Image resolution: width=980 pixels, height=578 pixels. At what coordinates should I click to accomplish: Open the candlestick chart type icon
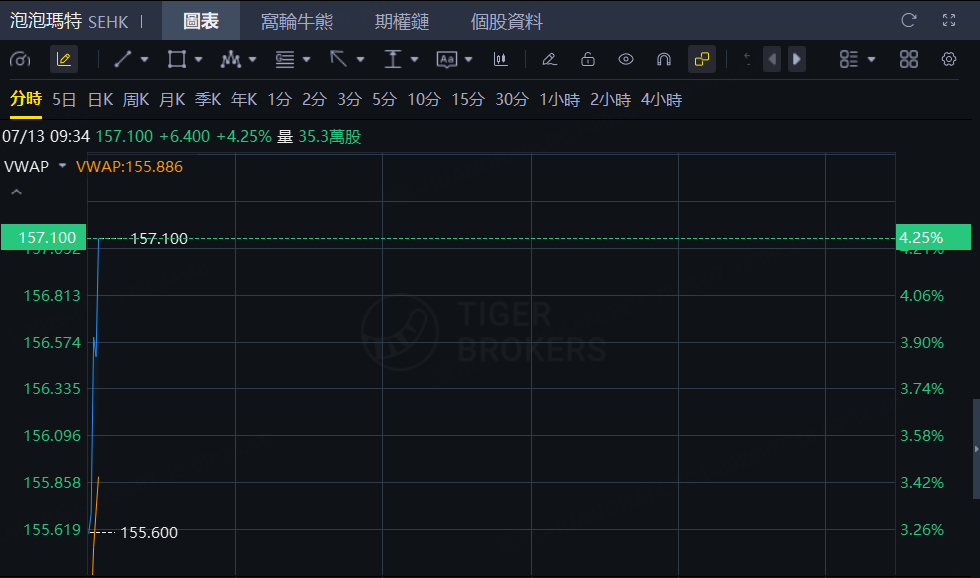coord(500,59)
